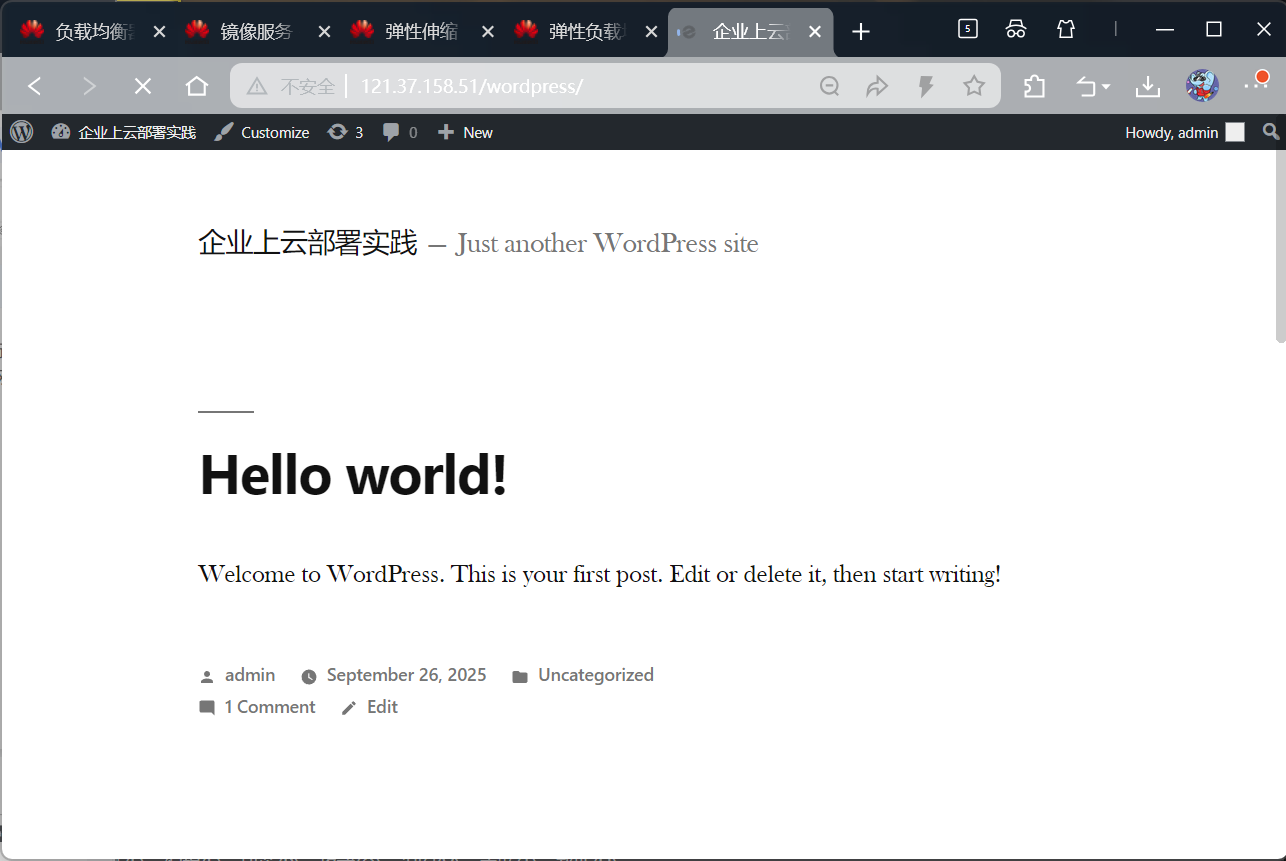
Task: View comments awaiting moderation in admin bar
Action: (400, 132)
